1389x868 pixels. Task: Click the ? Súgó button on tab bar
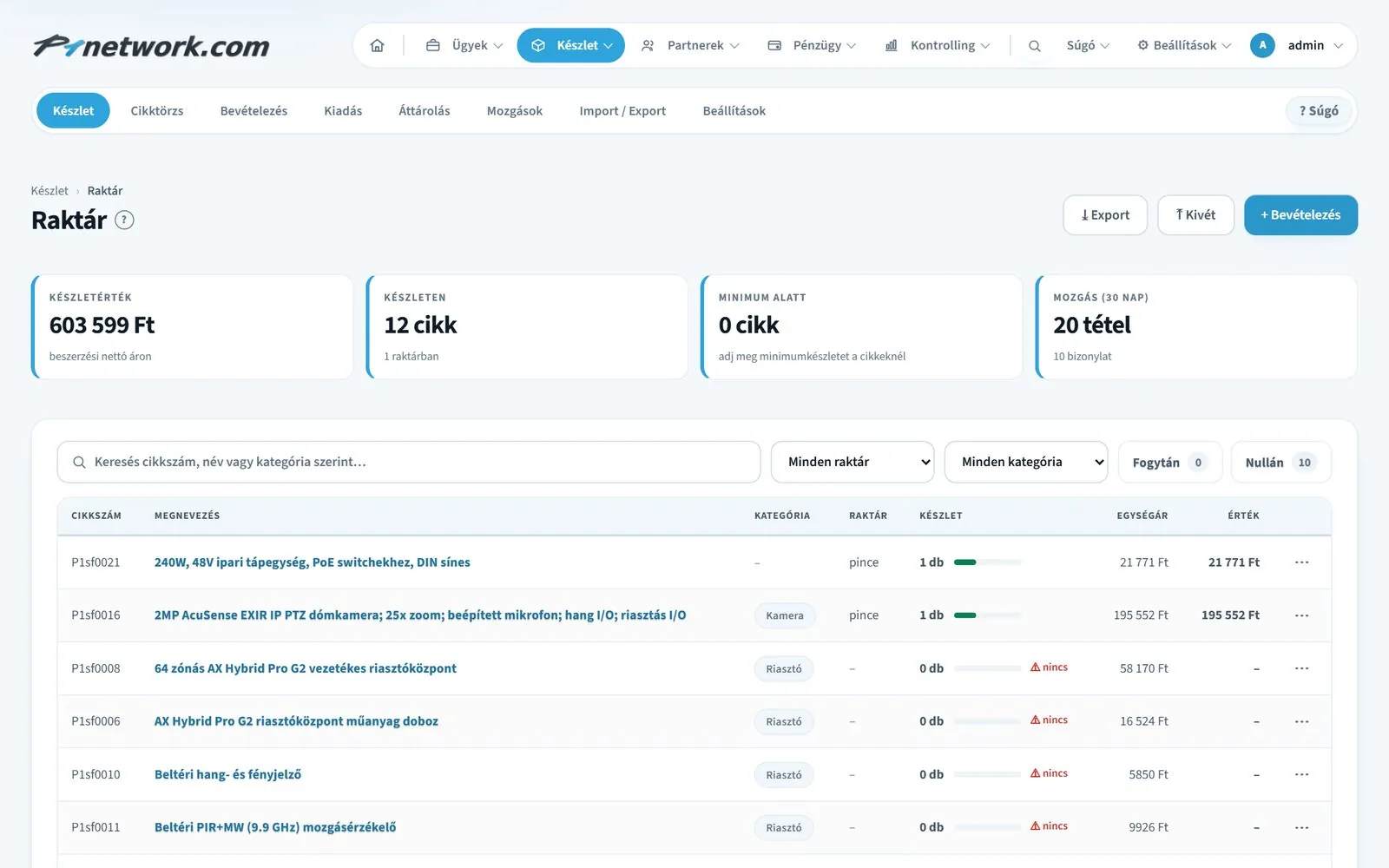click(x=1319, y=111)
